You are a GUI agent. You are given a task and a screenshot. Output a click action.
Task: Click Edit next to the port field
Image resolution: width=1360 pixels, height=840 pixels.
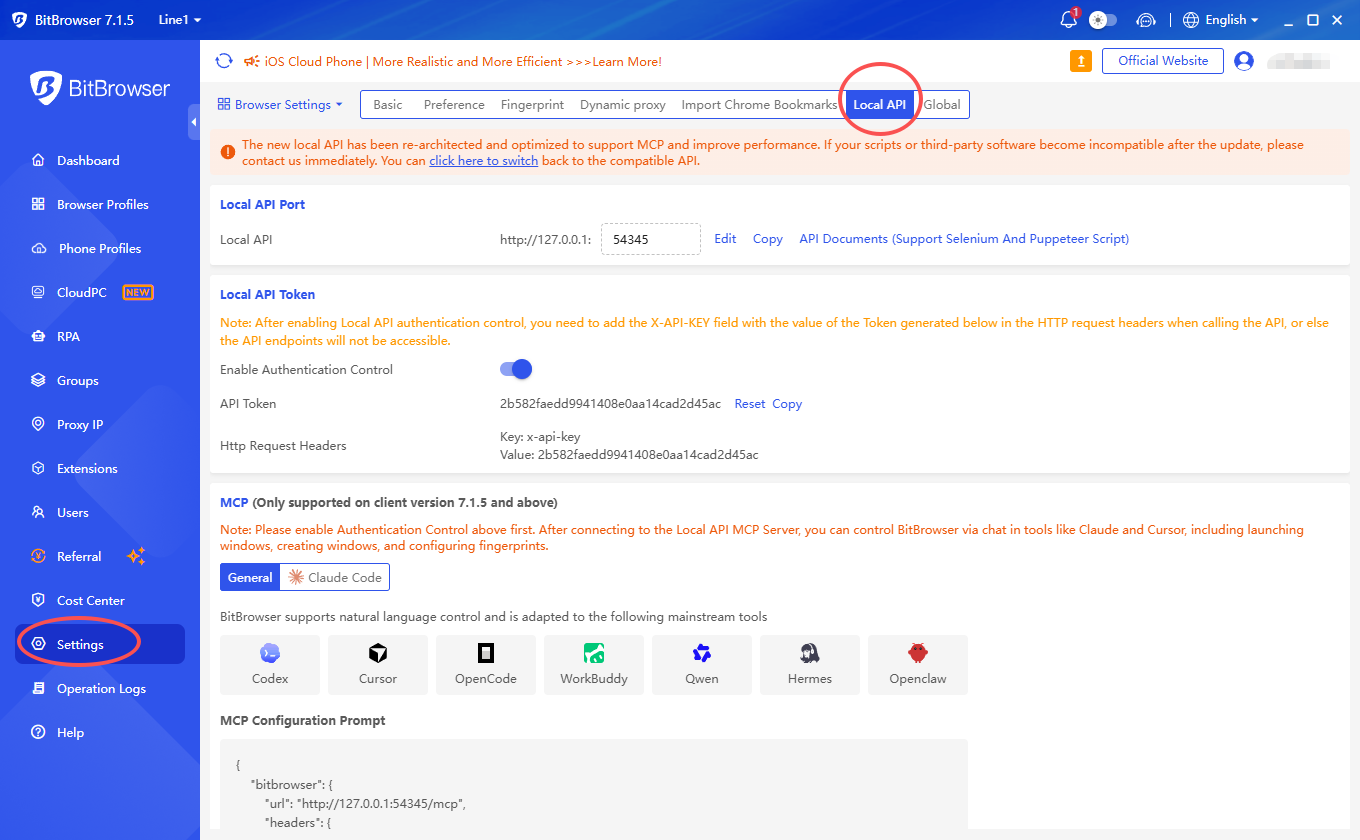tap(725, 239)
